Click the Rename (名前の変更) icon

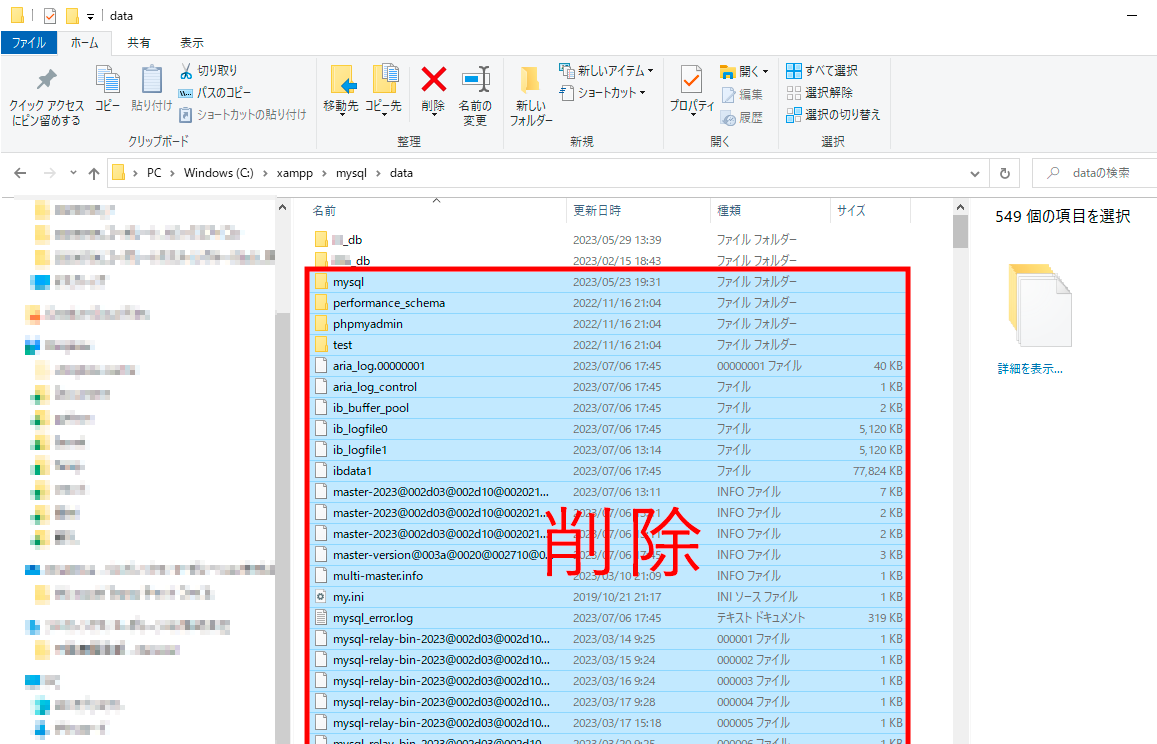[475, 80]
